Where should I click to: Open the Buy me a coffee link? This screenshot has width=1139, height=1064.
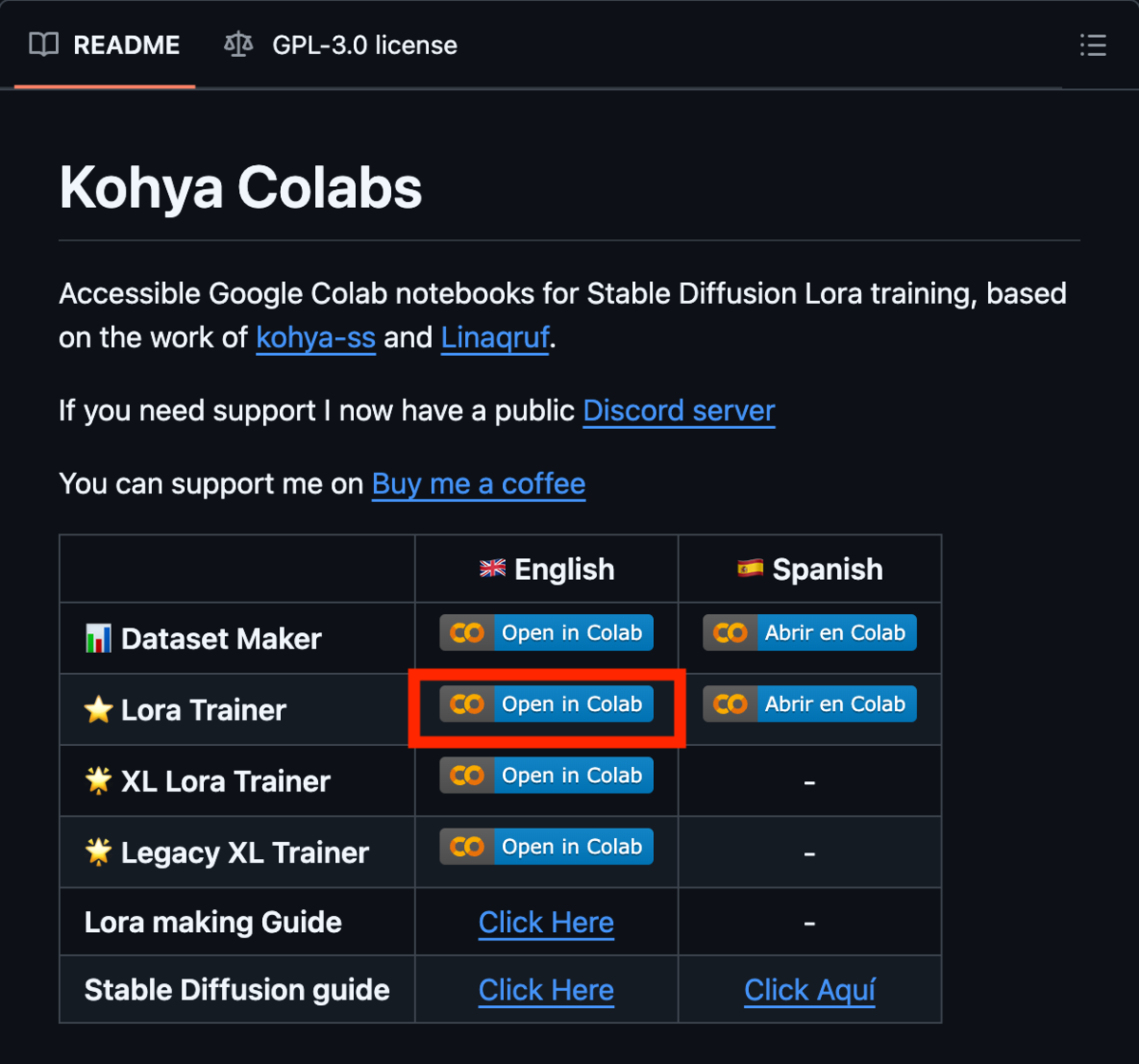point(478,484)
